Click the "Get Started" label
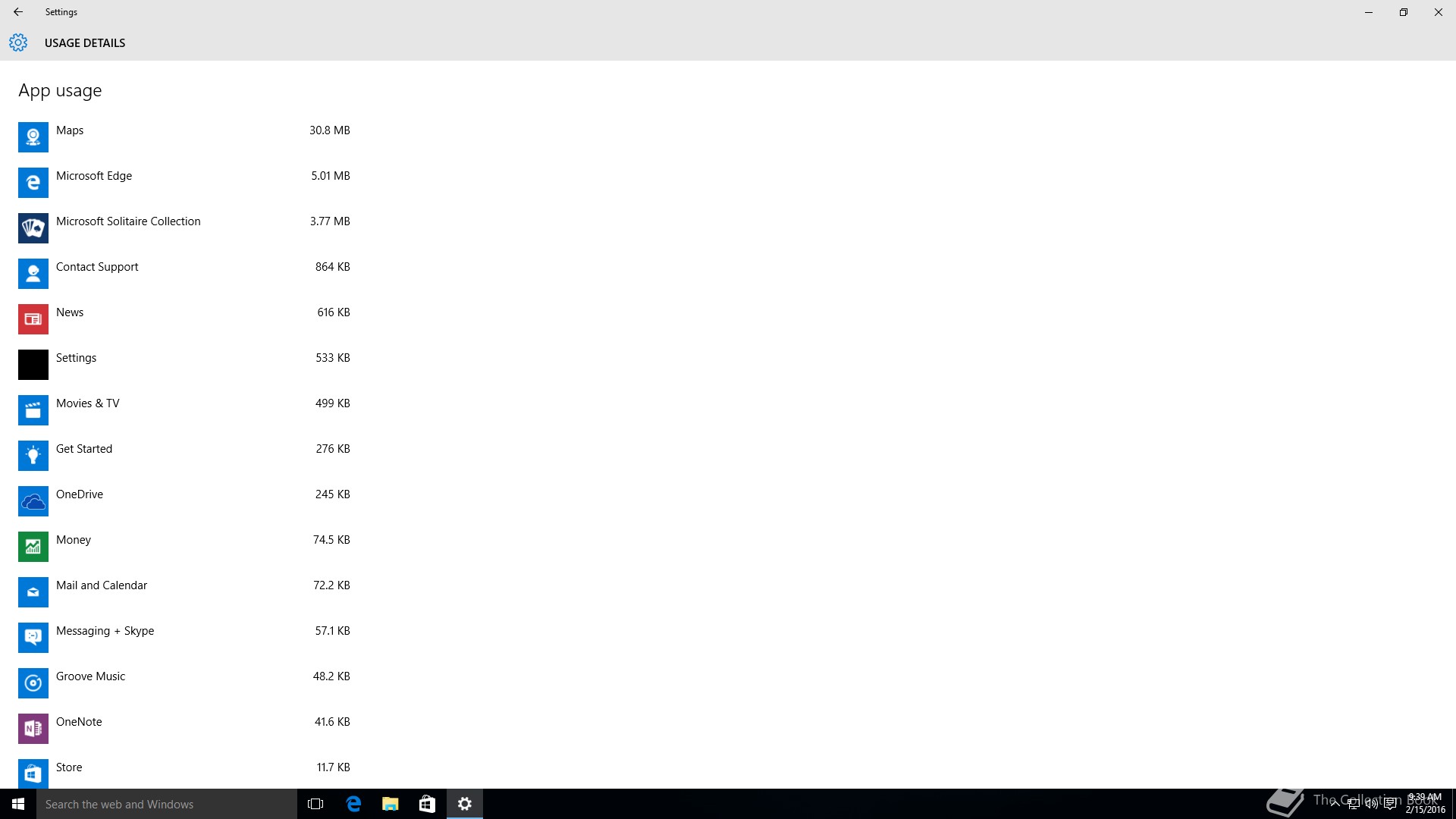The image size is (1456, 819). 84,449
